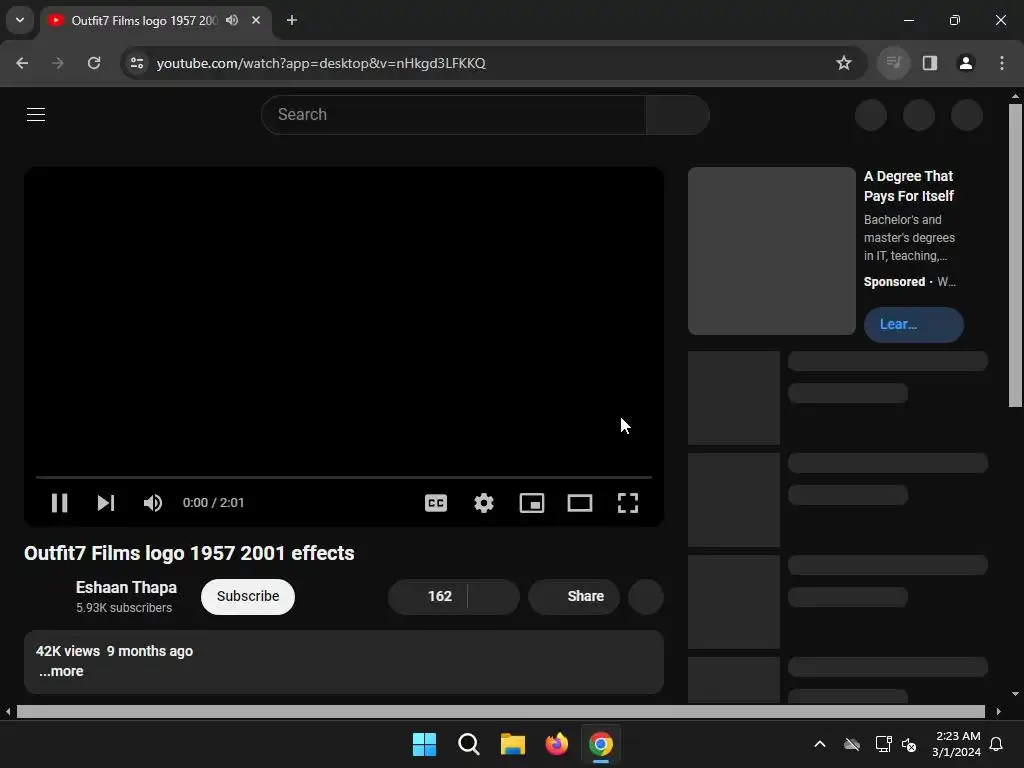Click Learn more on sponsored ad
Screen dimensions: 1024x768
pos(914,325)
